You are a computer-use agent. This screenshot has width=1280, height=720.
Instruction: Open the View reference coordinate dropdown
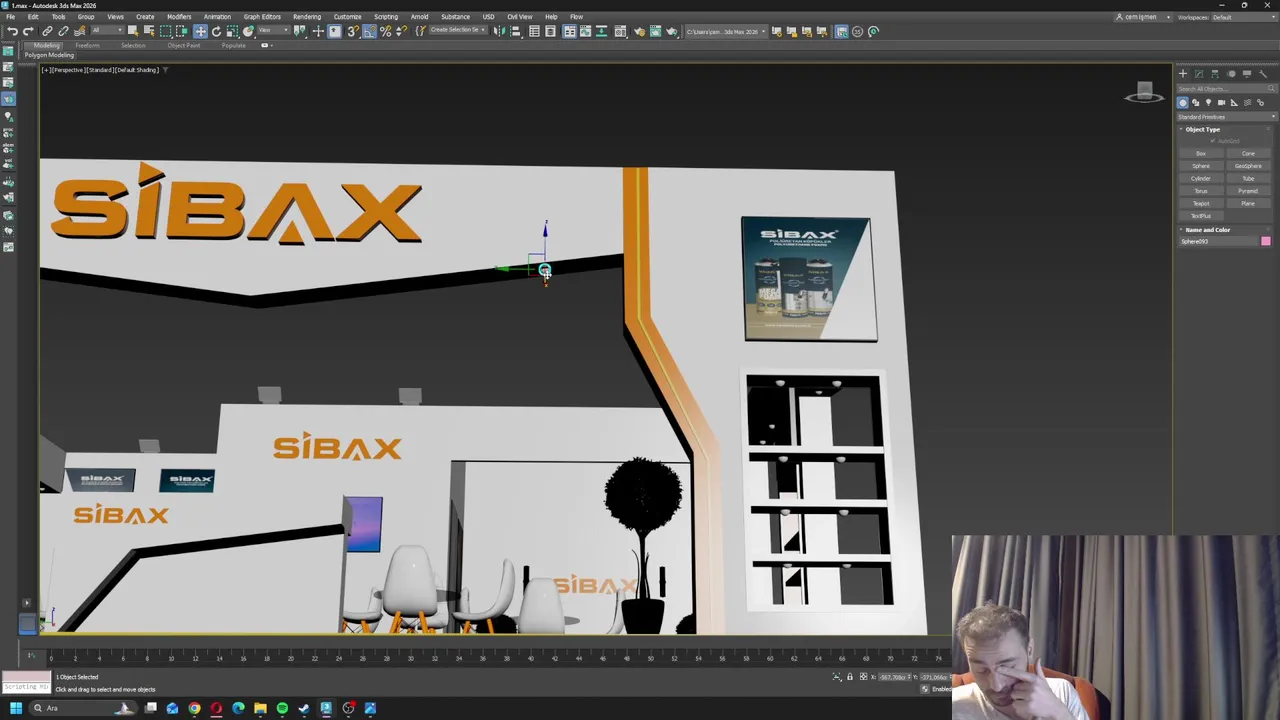[x=274, y=31]
